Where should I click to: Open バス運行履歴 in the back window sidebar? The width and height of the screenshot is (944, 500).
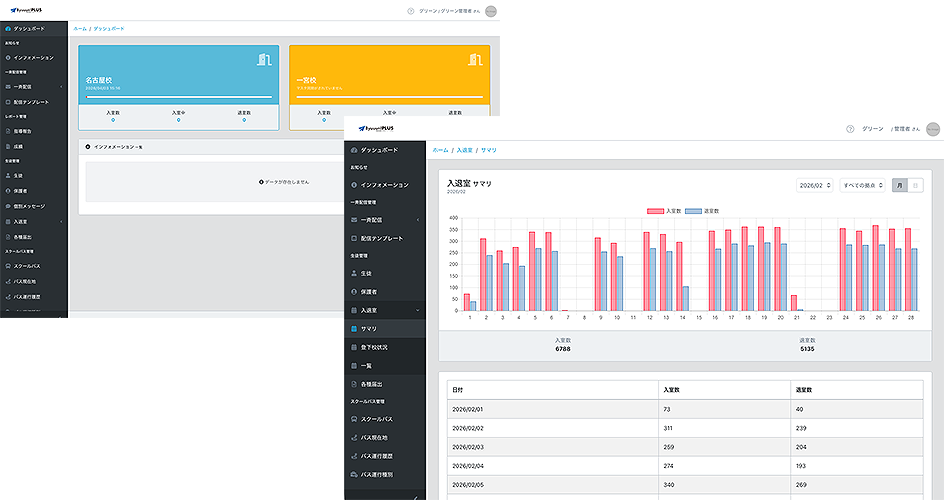[x=26, y=297]
